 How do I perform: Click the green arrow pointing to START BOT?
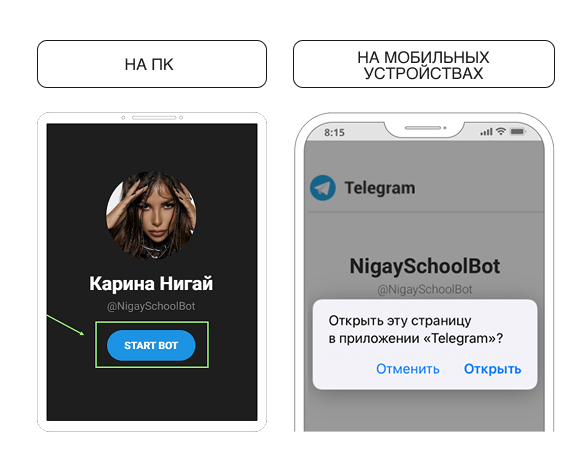point(65,325)
